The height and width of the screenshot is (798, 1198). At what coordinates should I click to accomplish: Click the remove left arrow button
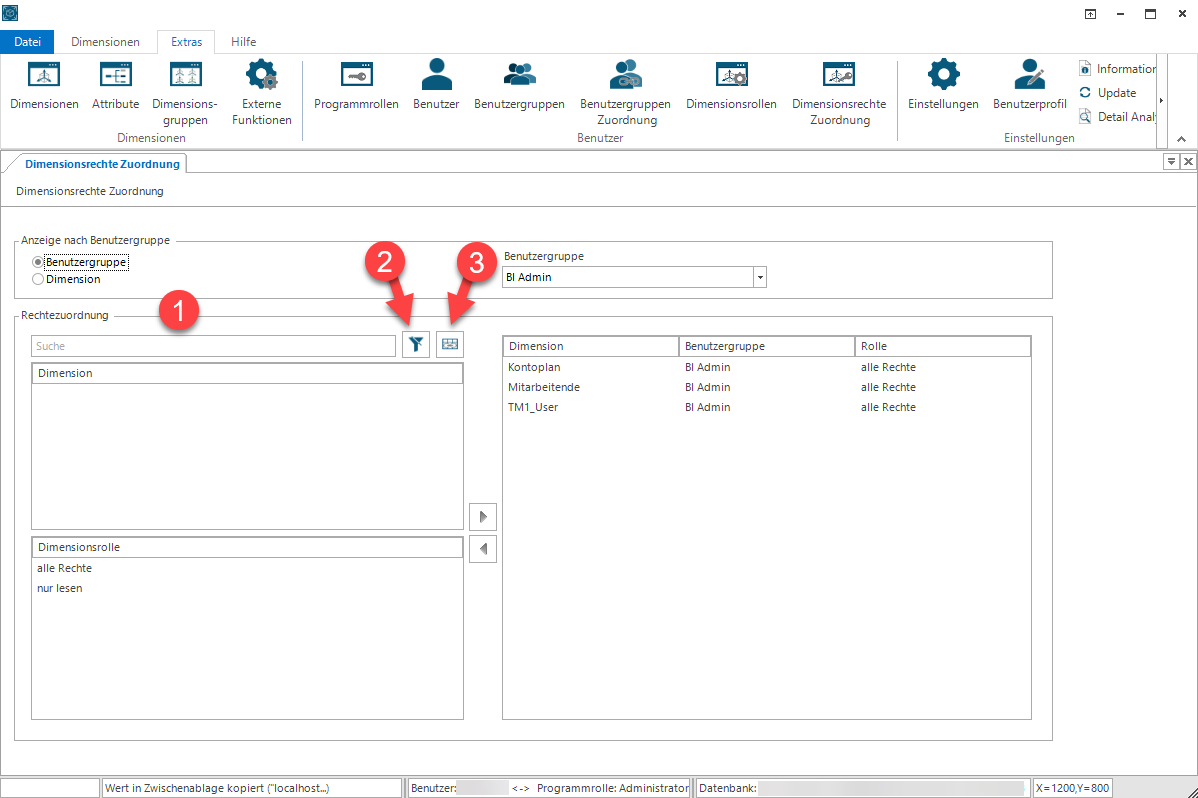coord(483,549)
